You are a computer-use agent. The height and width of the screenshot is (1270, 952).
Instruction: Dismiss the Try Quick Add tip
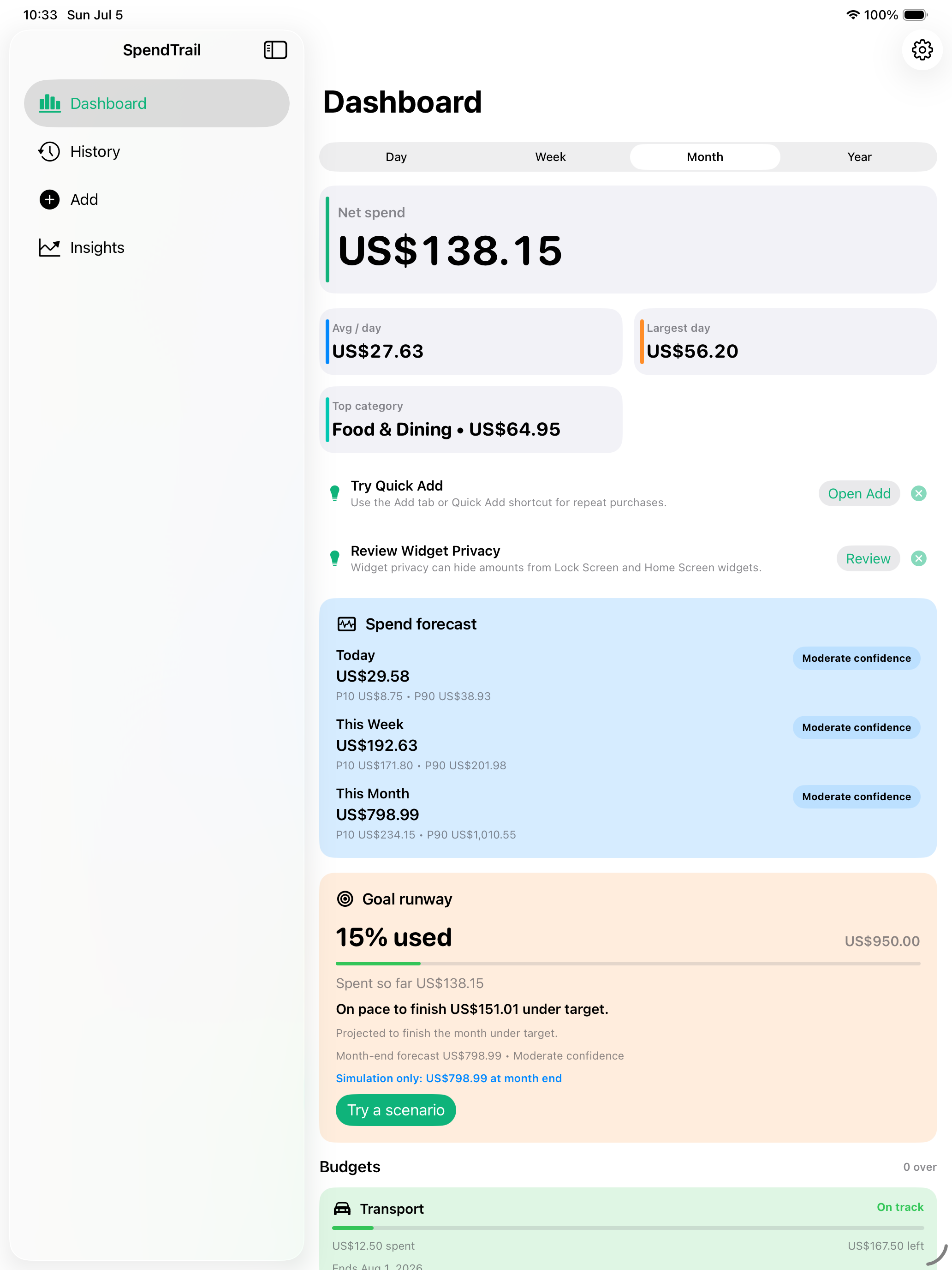click(918, 494)
